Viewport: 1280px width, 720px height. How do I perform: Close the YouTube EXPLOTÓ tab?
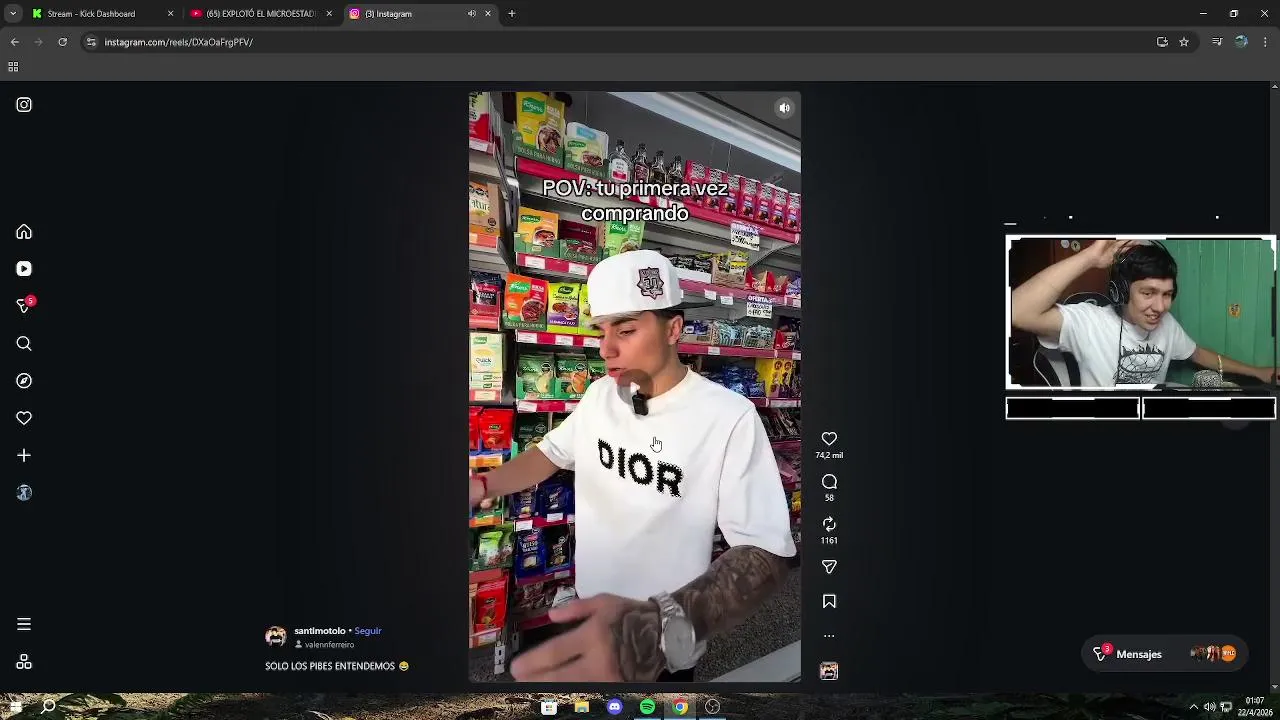[x=329, y=14]
